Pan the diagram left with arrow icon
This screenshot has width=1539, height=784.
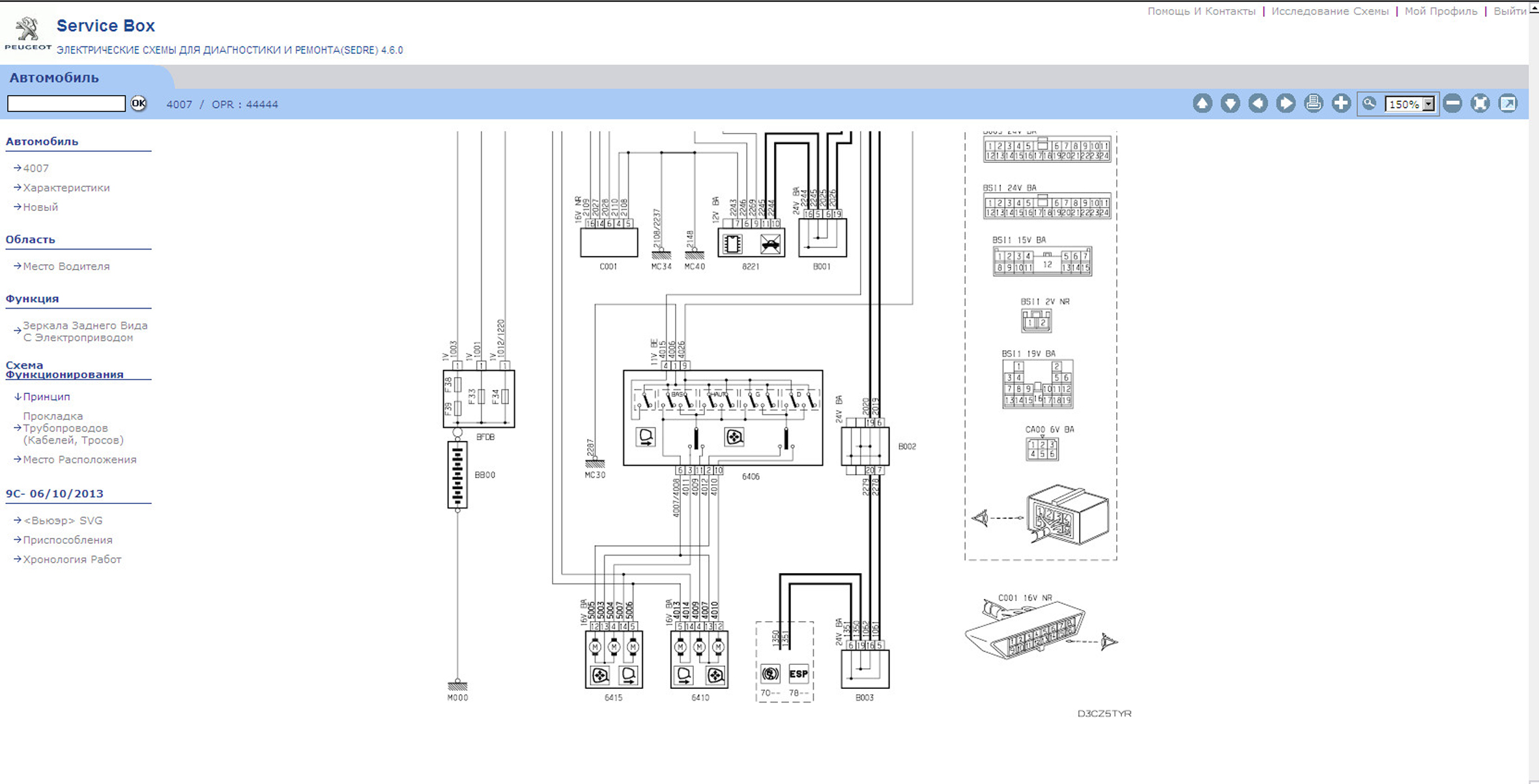click(x=1258, y=104)
